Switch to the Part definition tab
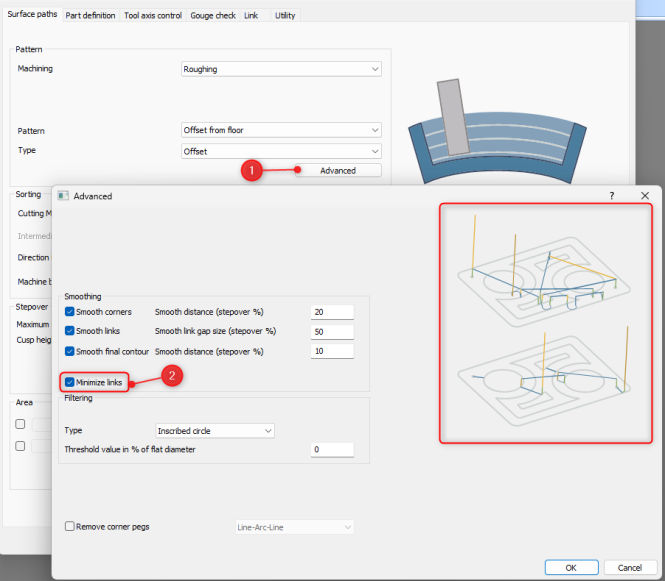The height and width of the screenshot is (581, 665). [90, 16]
